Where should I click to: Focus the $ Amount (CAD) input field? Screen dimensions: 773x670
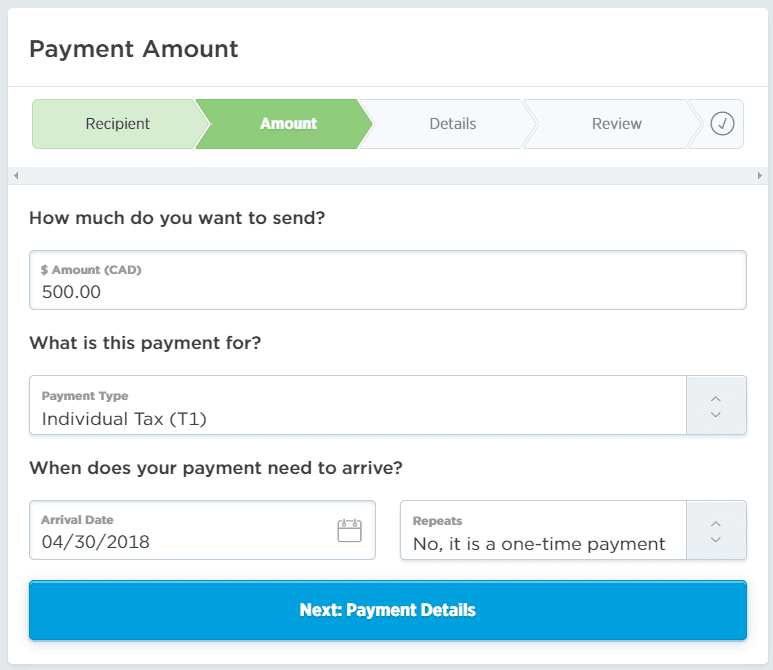(387, 281)
